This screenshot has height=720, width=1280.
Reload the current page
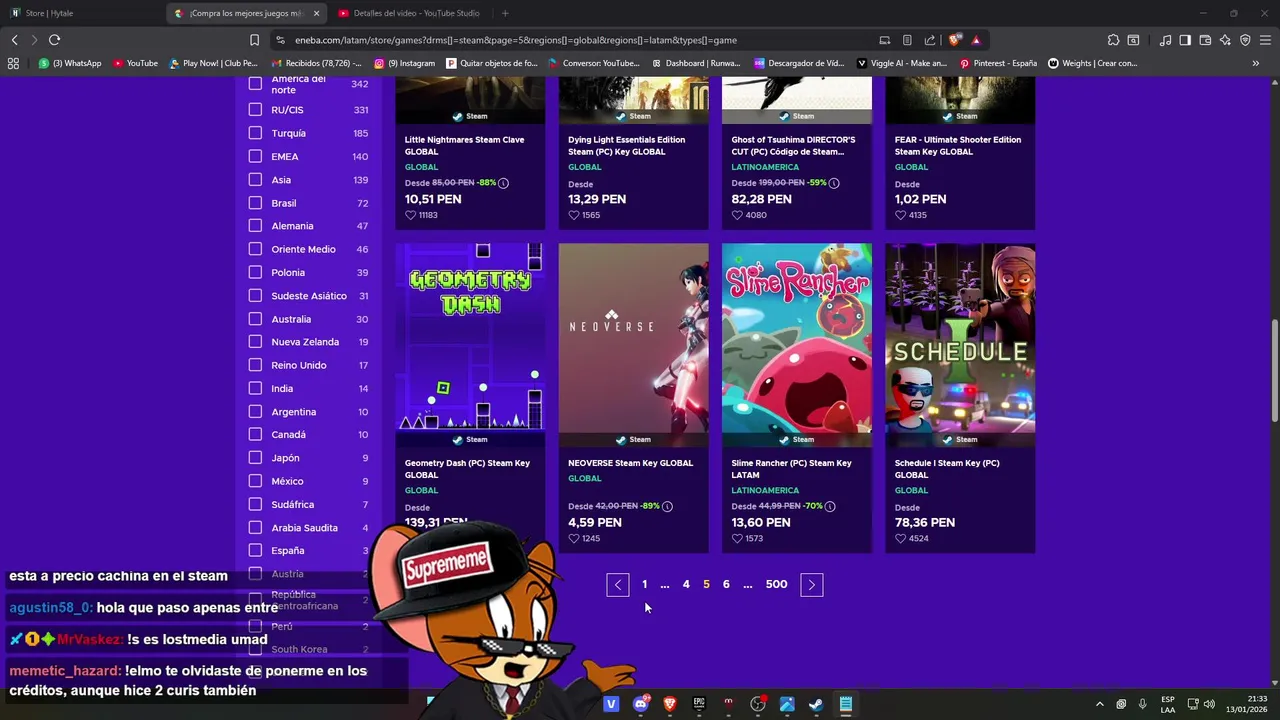pos(54,40)
